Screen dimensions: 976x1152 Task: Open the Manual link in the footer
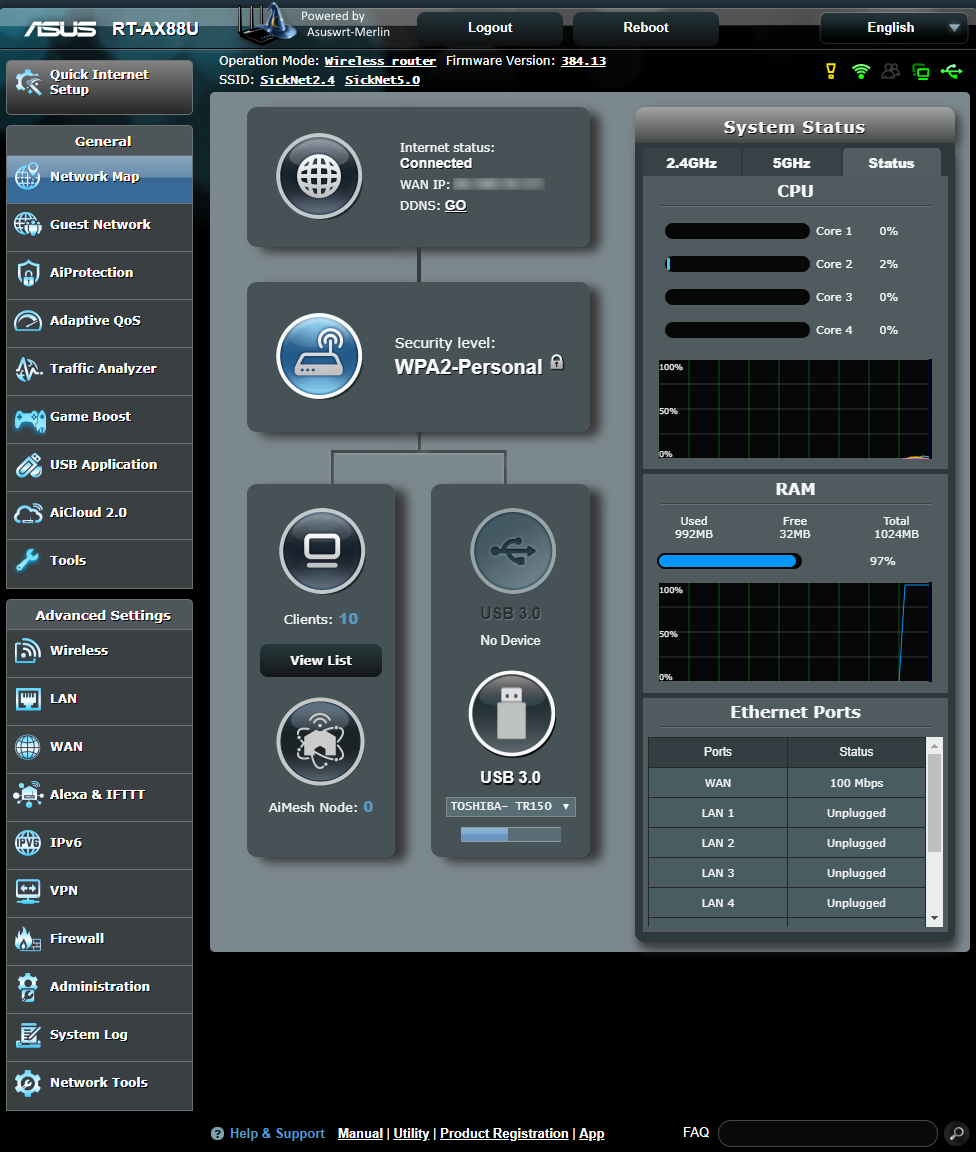[x=360, y=1134]
